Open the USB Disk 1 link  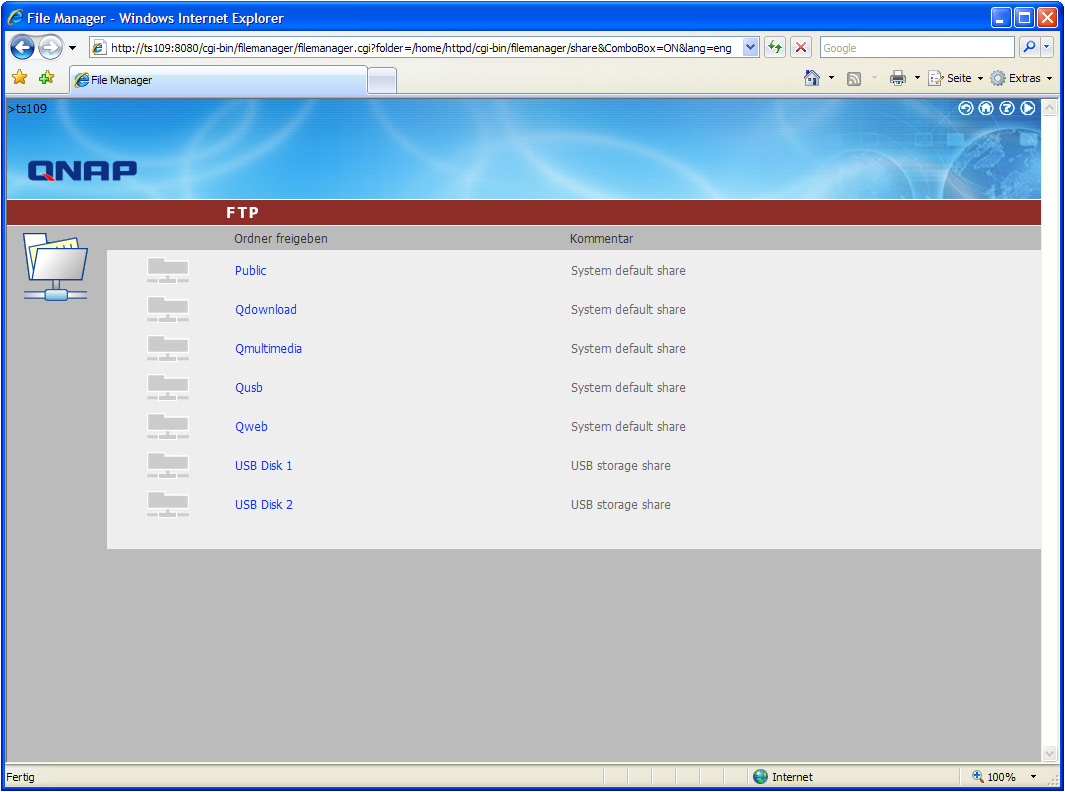tap(264, 466)
